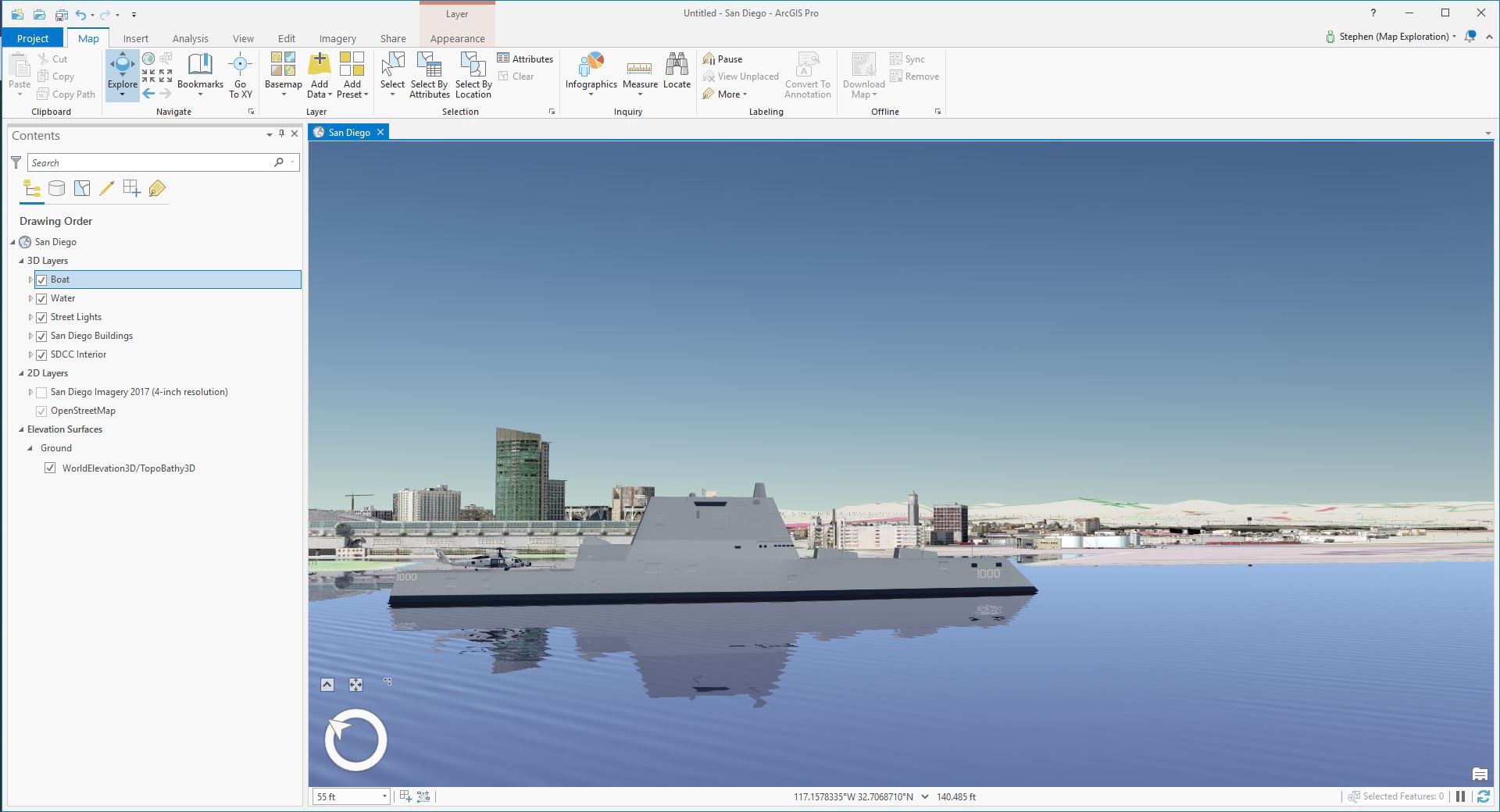Click Copy Path in Clipboard group
This screenshot has width=1500, height=812.
pyautogui.click(x=66, y=94)
